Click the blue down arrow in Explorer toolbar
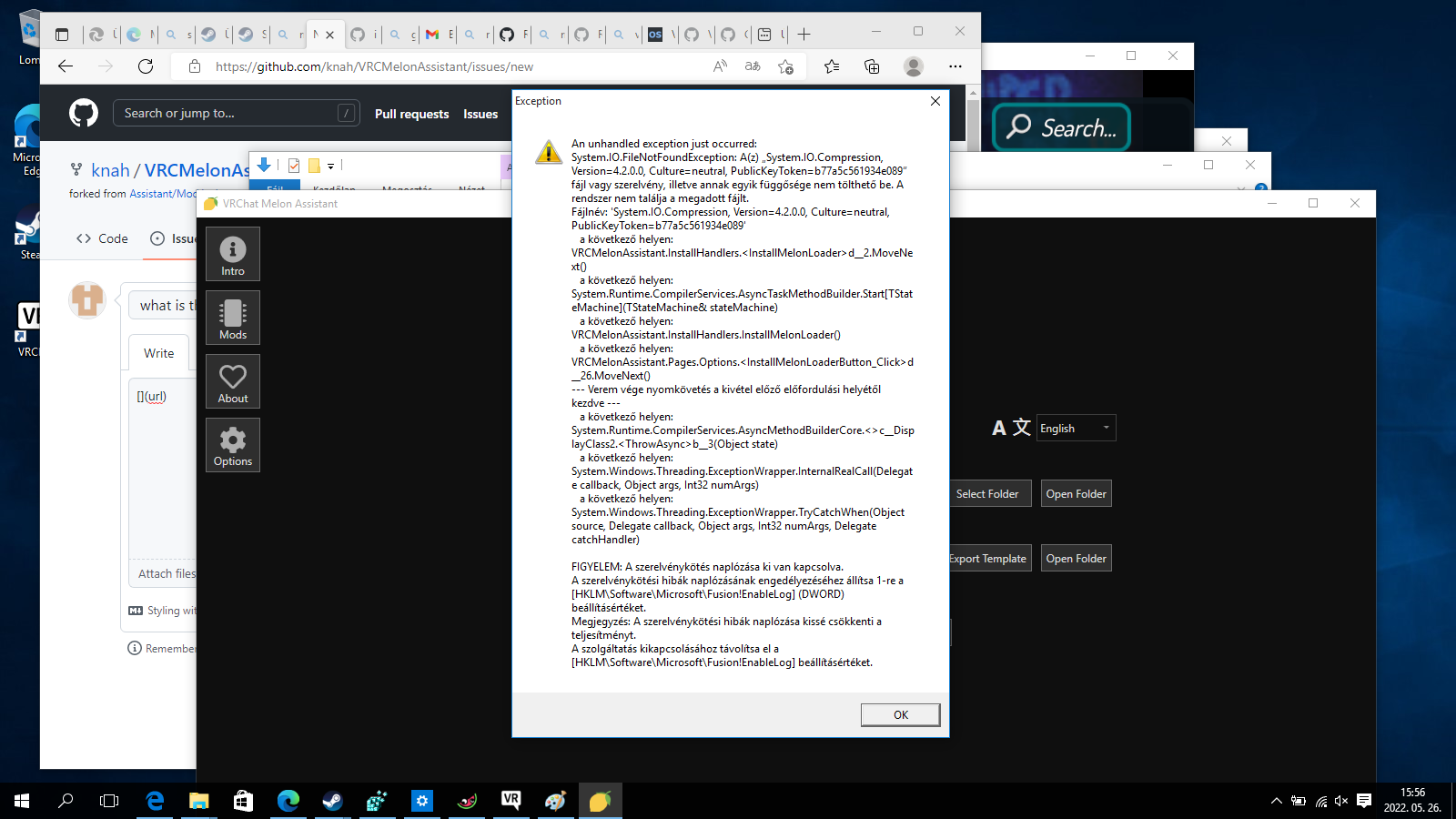 [x=264, y=165]
